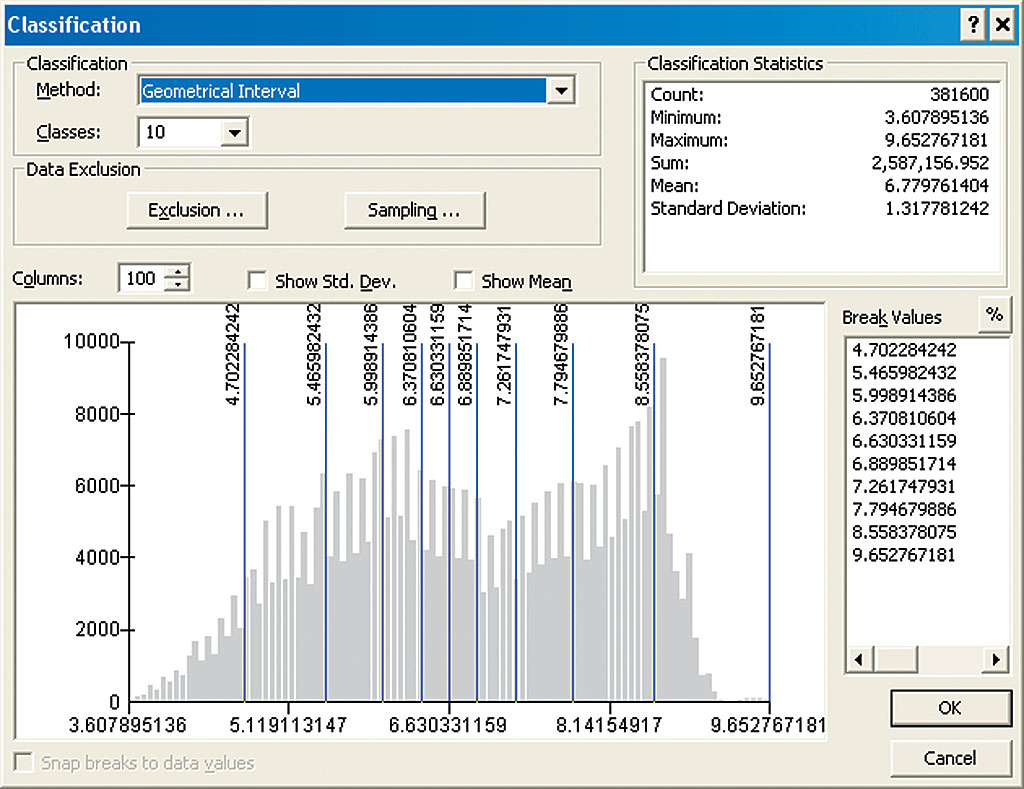Click the histogram break line at 8.558378075
The image size is (1024, 789).
[x=654, y=523]
